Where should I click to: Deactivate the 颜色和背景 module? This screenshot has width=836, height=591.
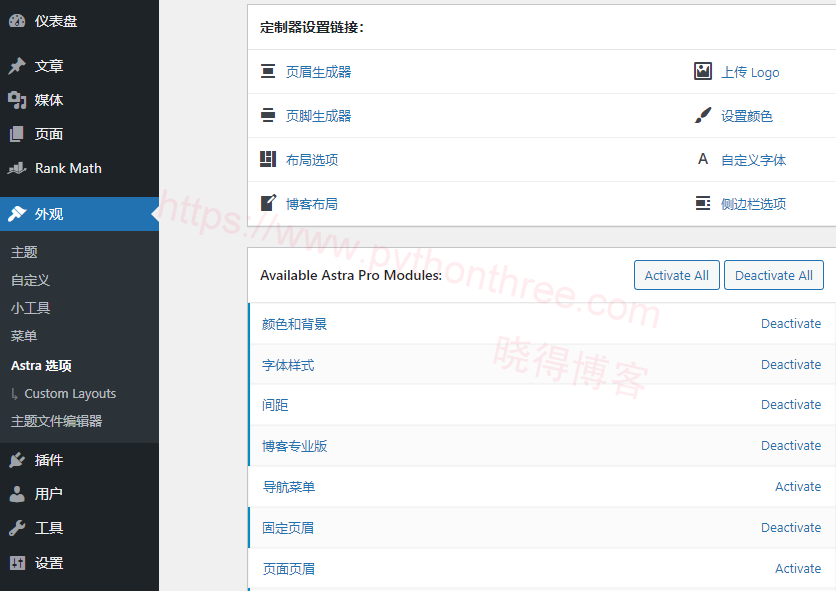coord(791,324)
